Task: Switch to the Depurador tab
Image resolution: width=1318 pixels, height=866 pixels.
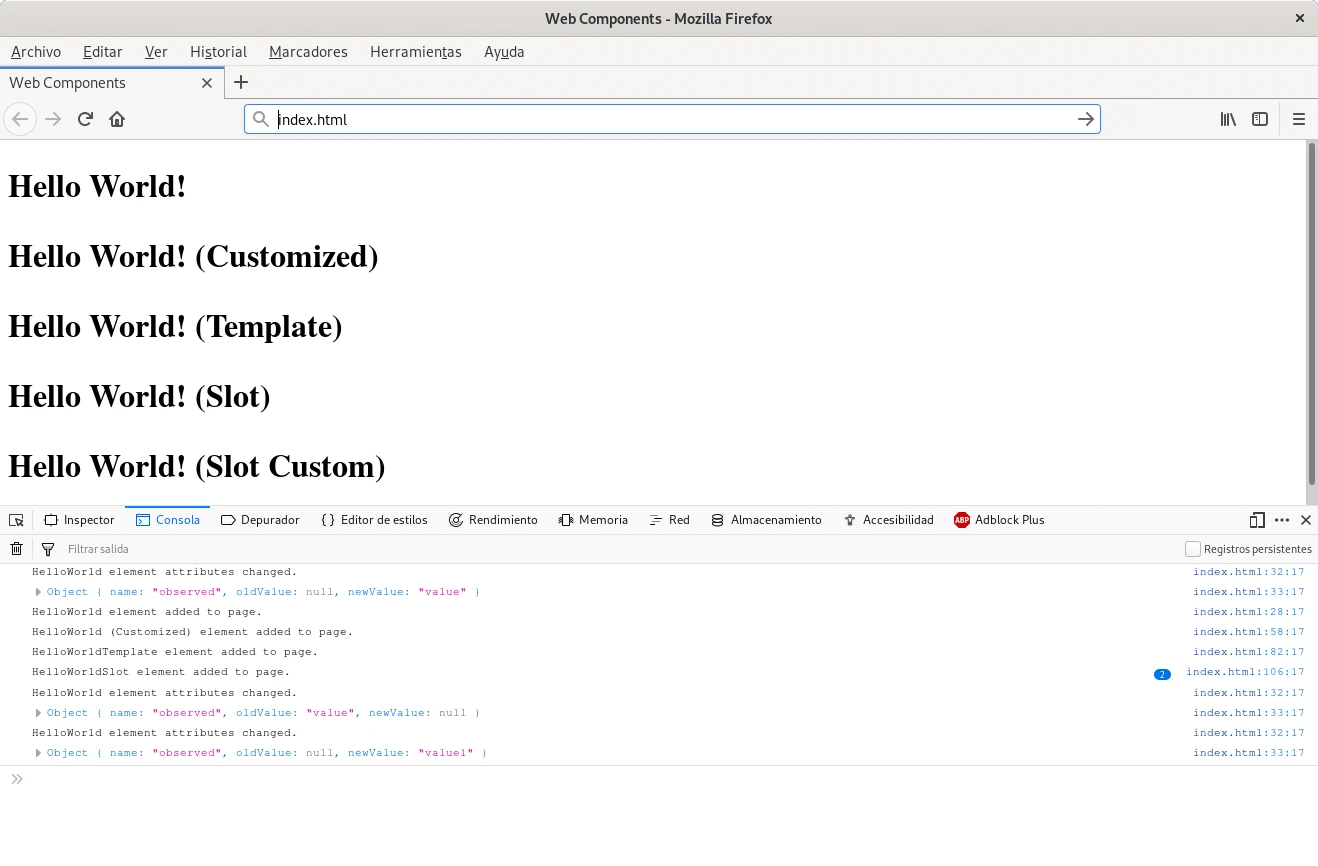Action: click(260, 520)
